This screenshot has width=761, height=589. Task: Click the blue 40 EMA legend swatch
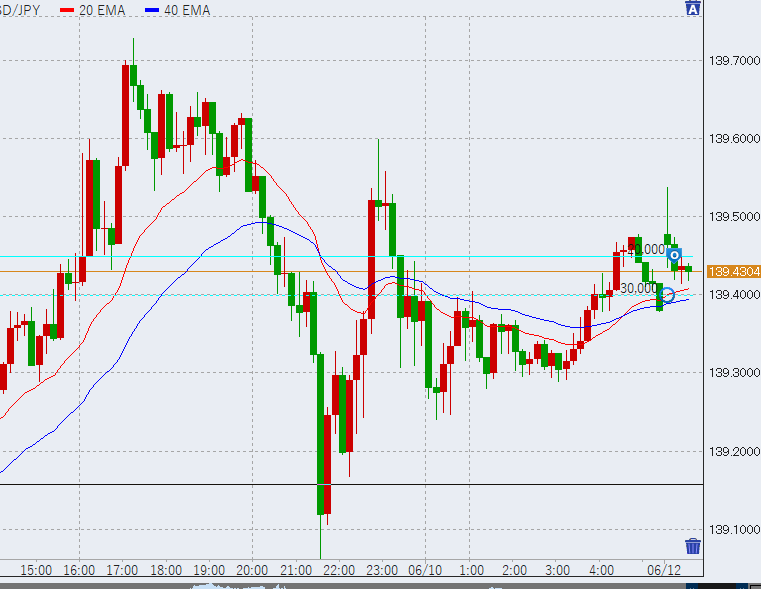coord(151,8)
